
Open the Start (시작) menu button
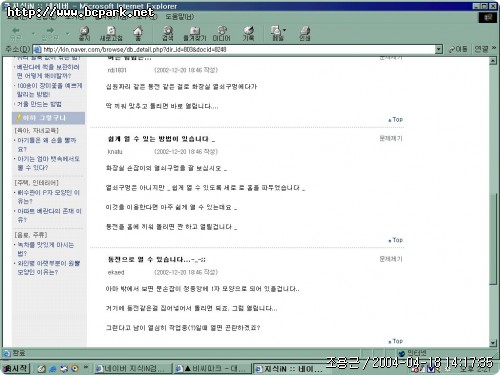pos(16,368)
